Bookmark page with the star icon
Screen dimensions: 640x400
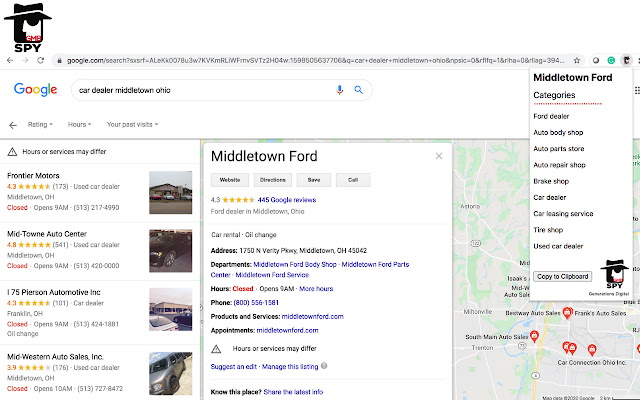pyautogui.click(x=577, y=60)
